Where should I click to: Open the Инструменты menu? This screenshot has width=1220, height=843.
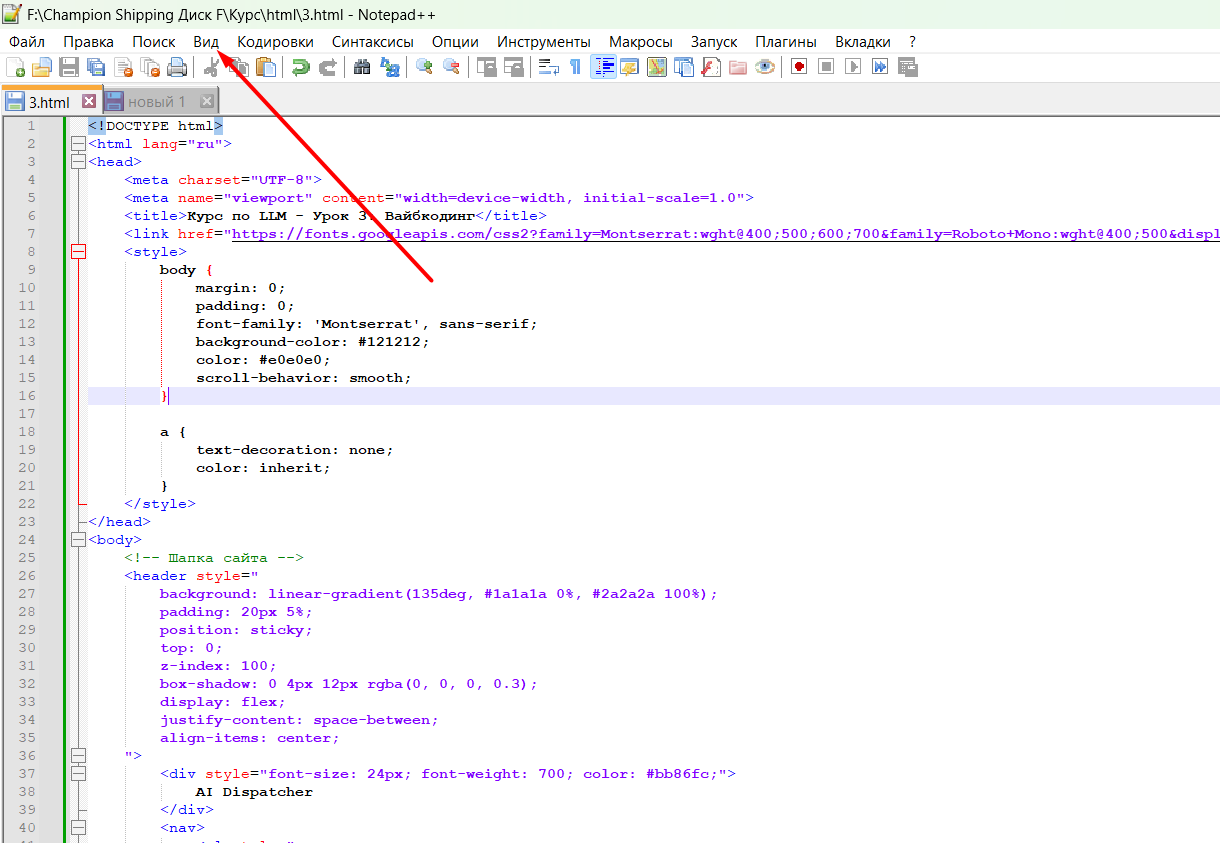click(544, 42)
